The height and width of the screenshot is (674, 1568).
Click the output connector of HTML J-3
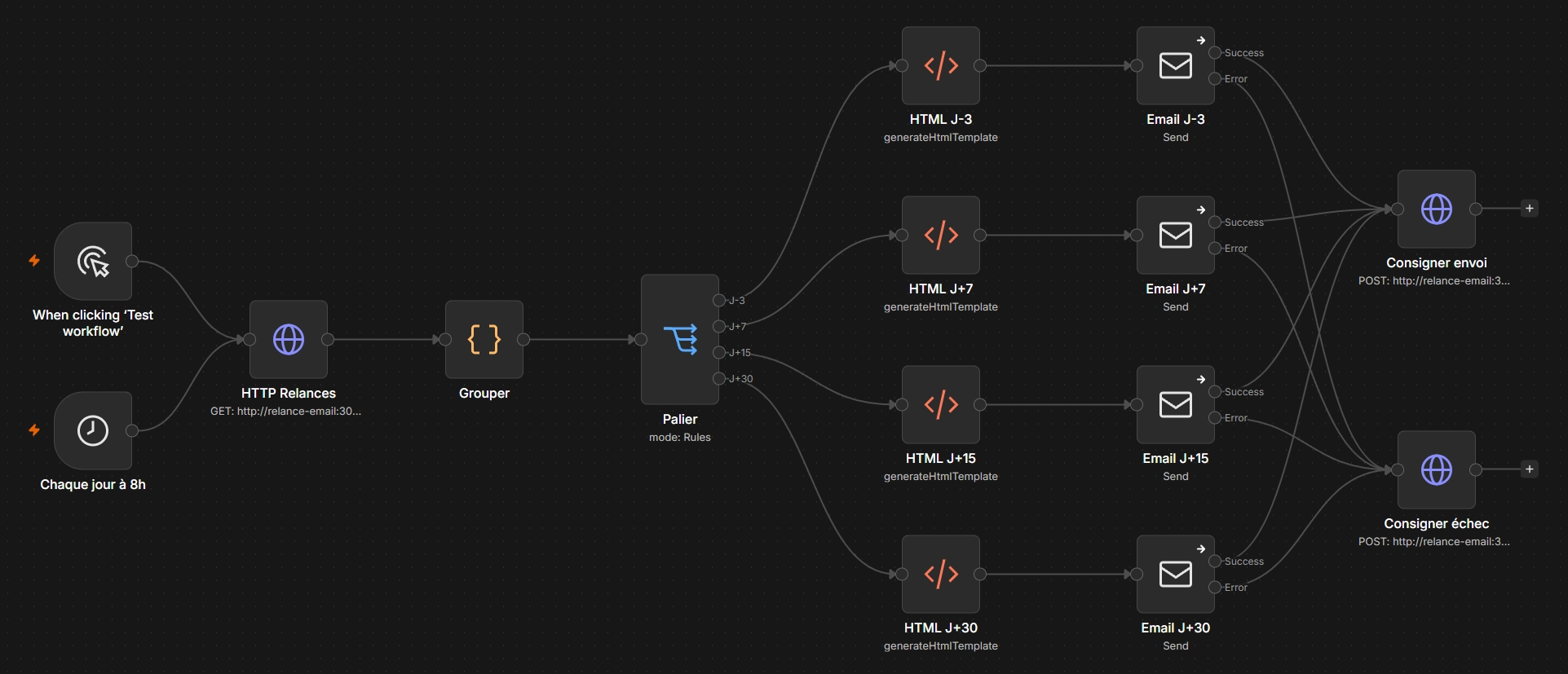click(x=980, y=65)
